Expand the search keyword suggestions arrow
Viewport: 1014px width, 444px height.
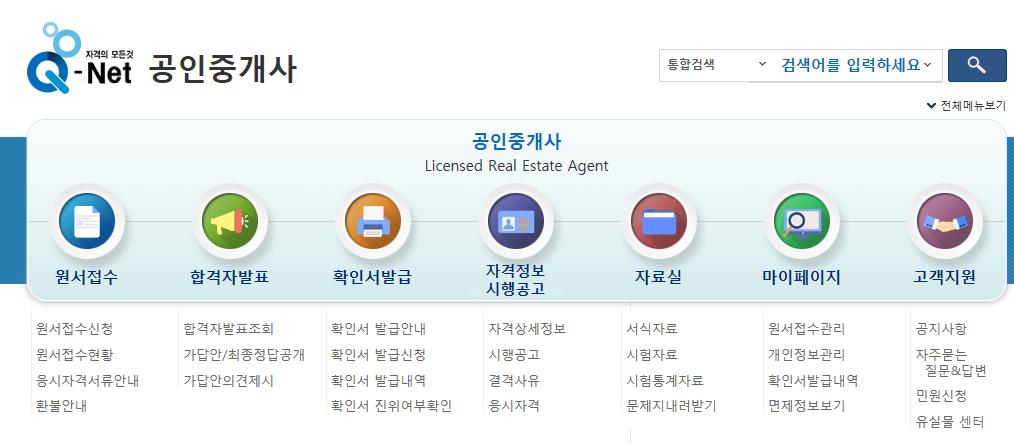pyautogui.click(x=927, y=65)
